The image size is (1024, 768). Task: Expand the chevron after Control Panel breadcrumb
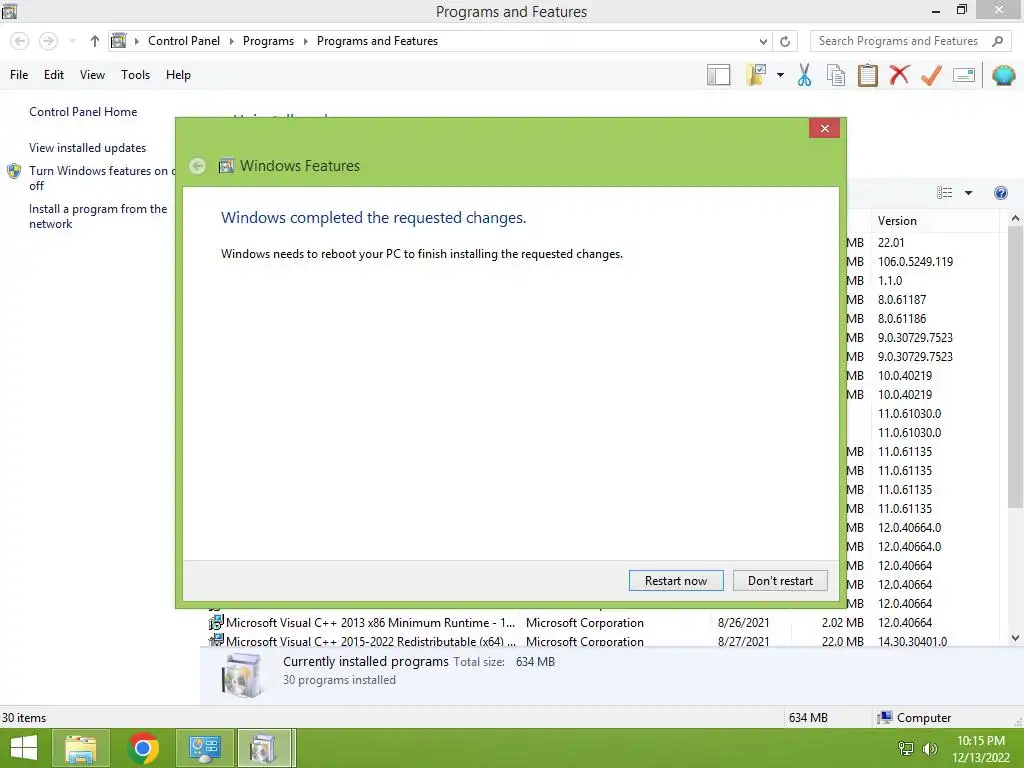[x=231, y=41]
